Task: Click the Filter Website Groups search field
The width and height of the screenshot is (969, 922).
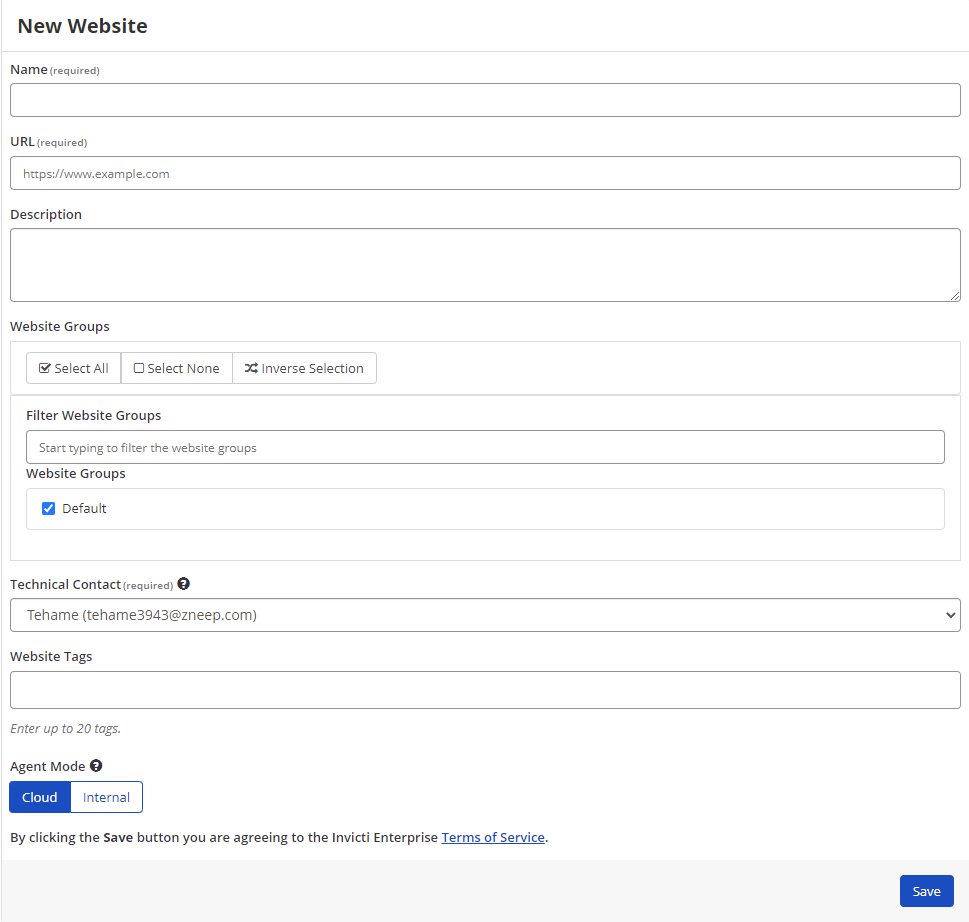Action: 485,447
